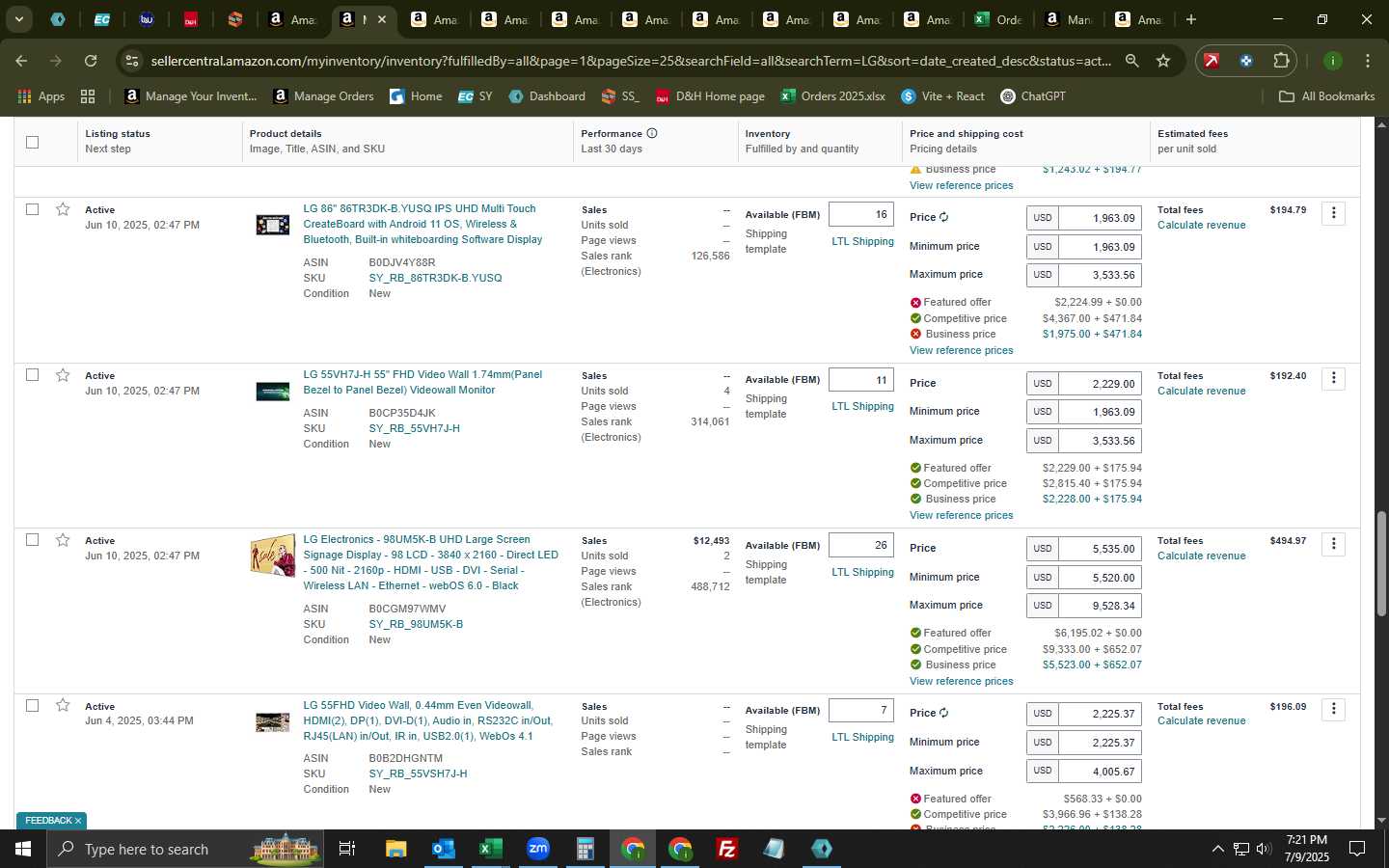The height and width of the screenshot is (868, 1389).
Task: Click LTL Shipping template on 86TR3DK row
Action: [862, 241]
